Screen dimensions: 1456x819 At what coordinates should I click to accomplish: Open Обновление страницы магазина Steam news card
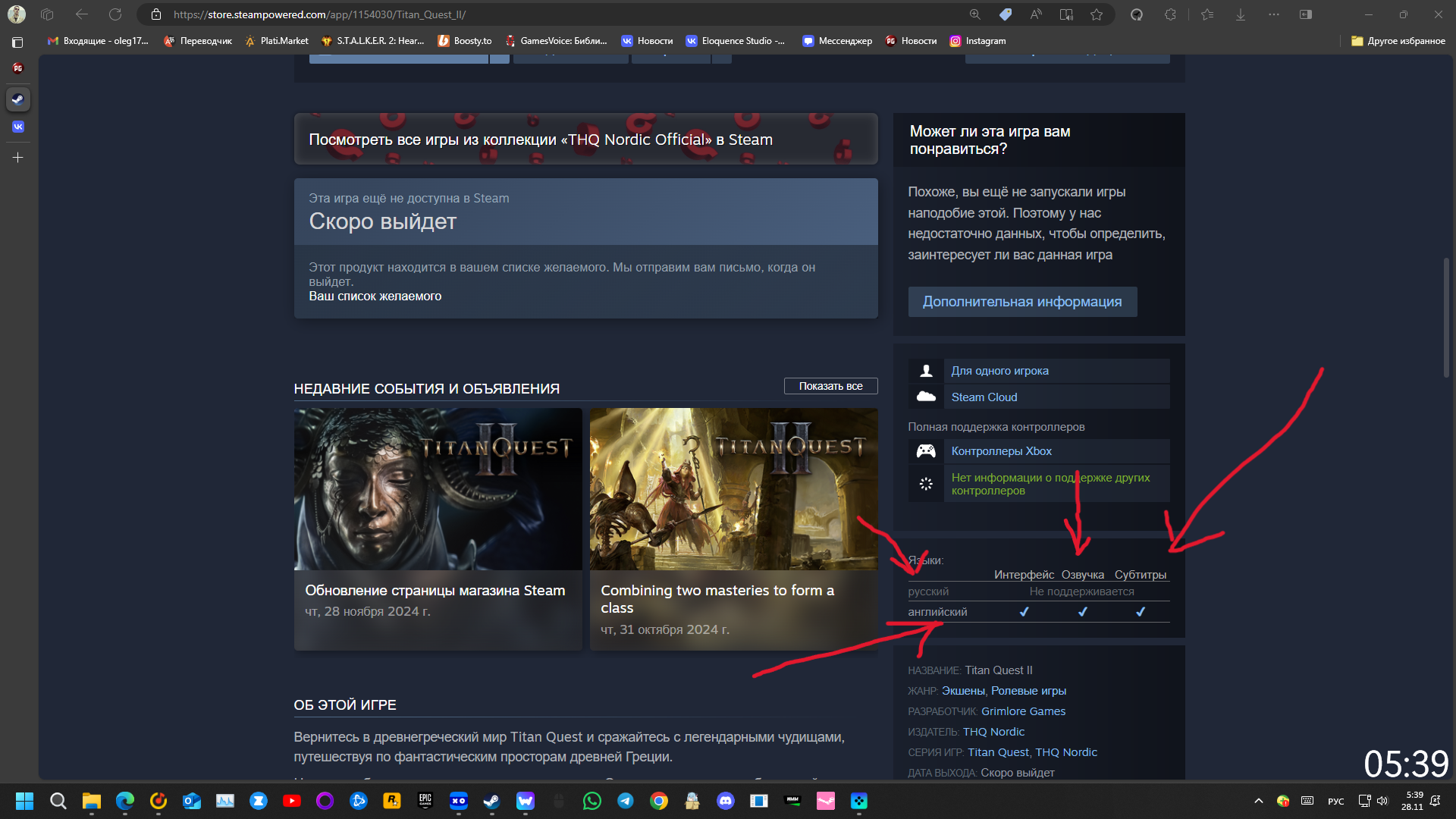[x=438, y=529]
